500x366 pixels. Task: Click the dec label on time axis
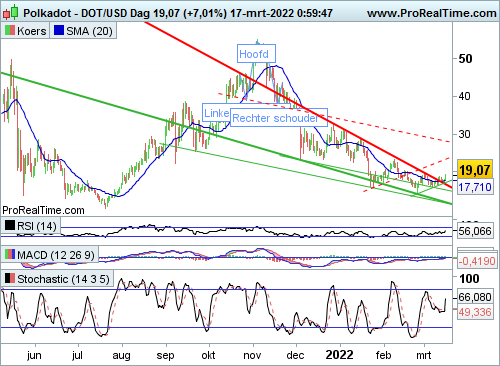point(295,355)
